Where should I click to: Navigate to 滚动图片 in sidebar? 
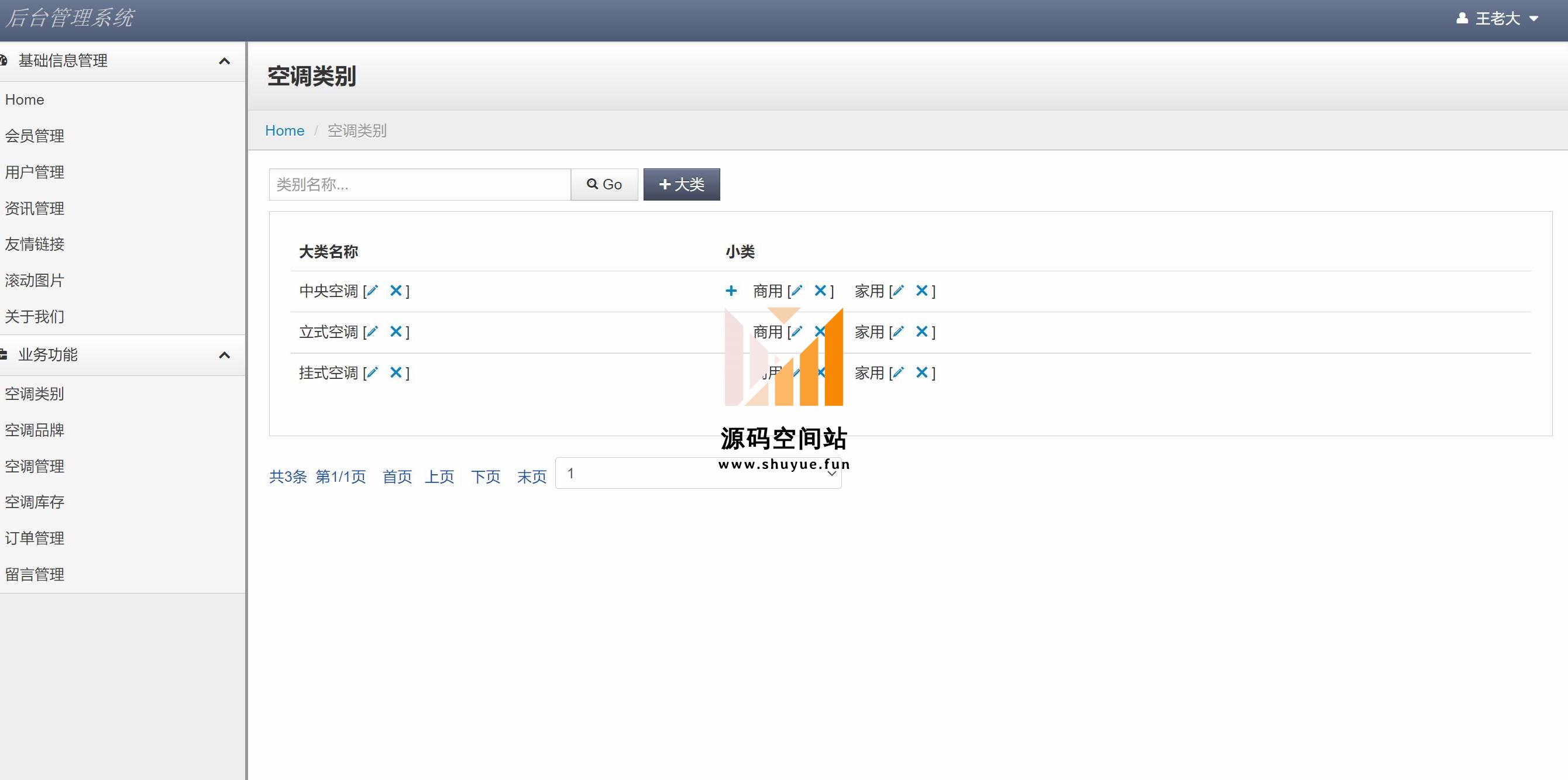[35, 281]
